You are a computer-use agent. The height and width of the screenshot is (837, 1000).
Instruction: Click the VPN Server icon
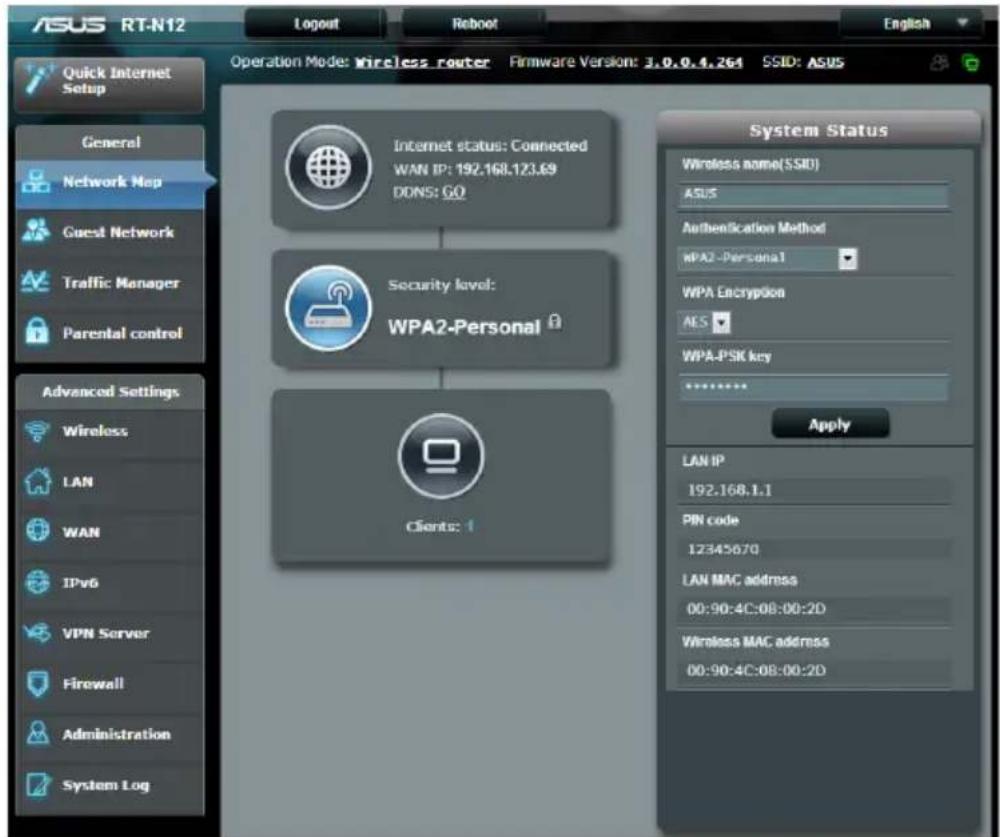pyautogui.click(x=37, y=633)
